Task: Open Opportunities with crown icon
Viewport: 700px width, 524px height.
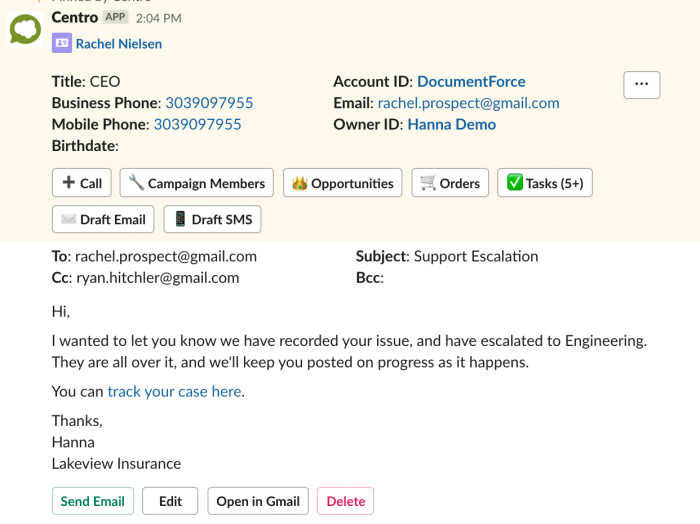Action: click(342, 183)
